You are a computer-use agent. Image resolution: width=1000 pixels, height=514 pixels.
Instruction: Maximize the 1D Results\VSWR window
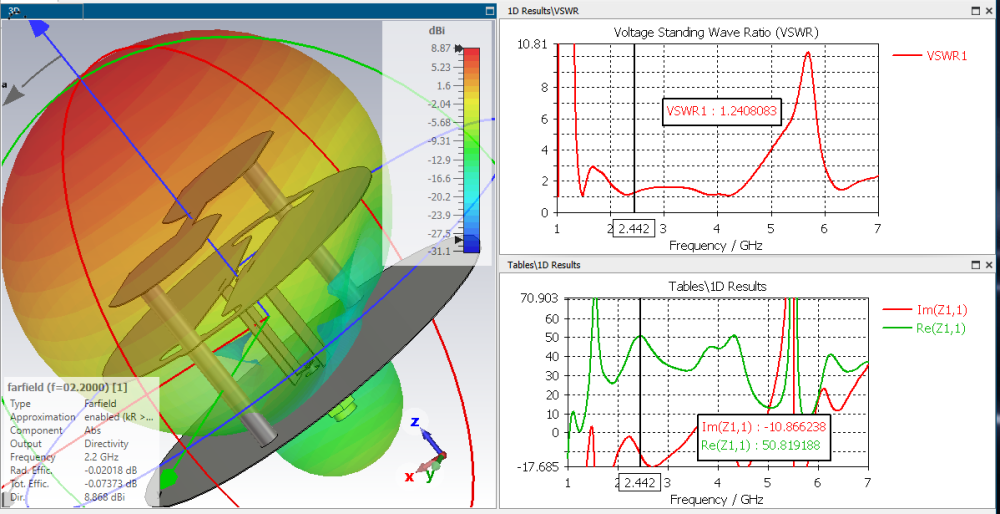[976, 10]
